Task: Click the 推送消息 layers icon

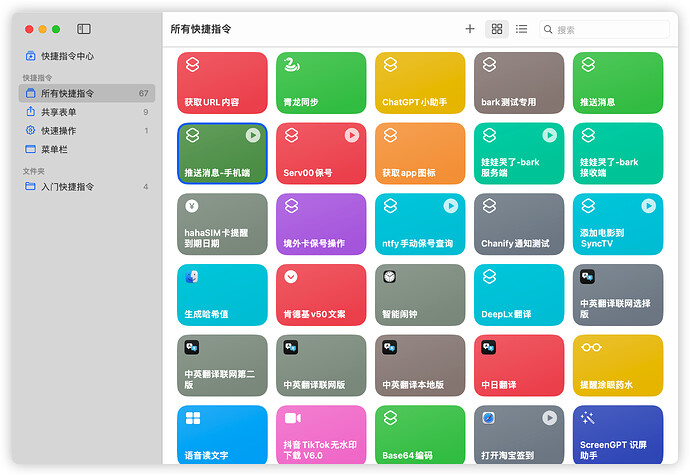Action: click(588, 64)
